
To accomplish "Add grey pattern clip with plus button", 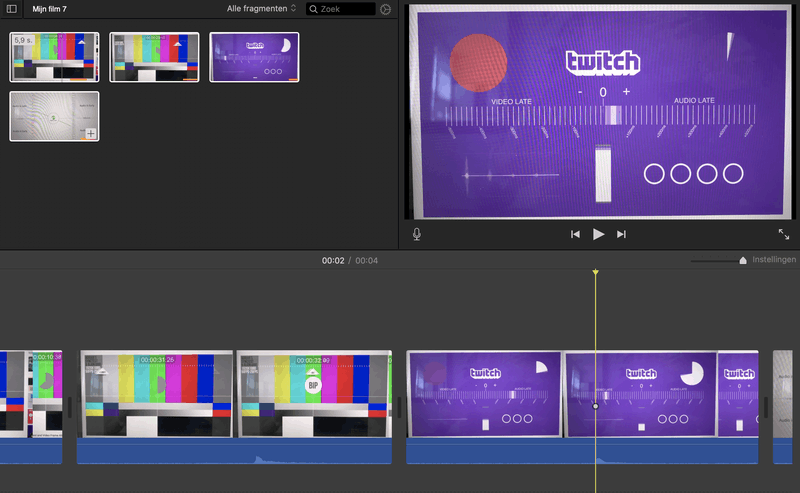I will coord(91,133).
